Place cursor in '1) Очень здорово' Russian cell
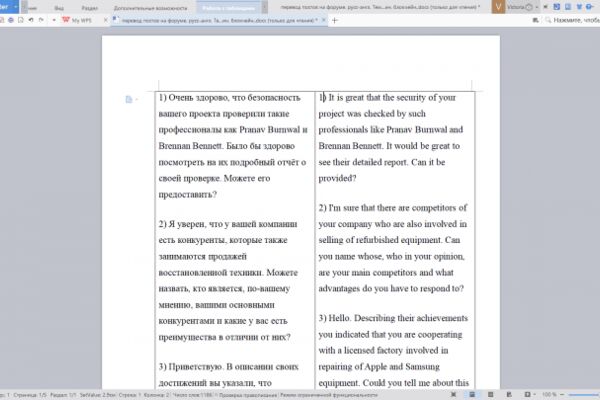Viewport: 600px width, 400px height. (233, 146)
